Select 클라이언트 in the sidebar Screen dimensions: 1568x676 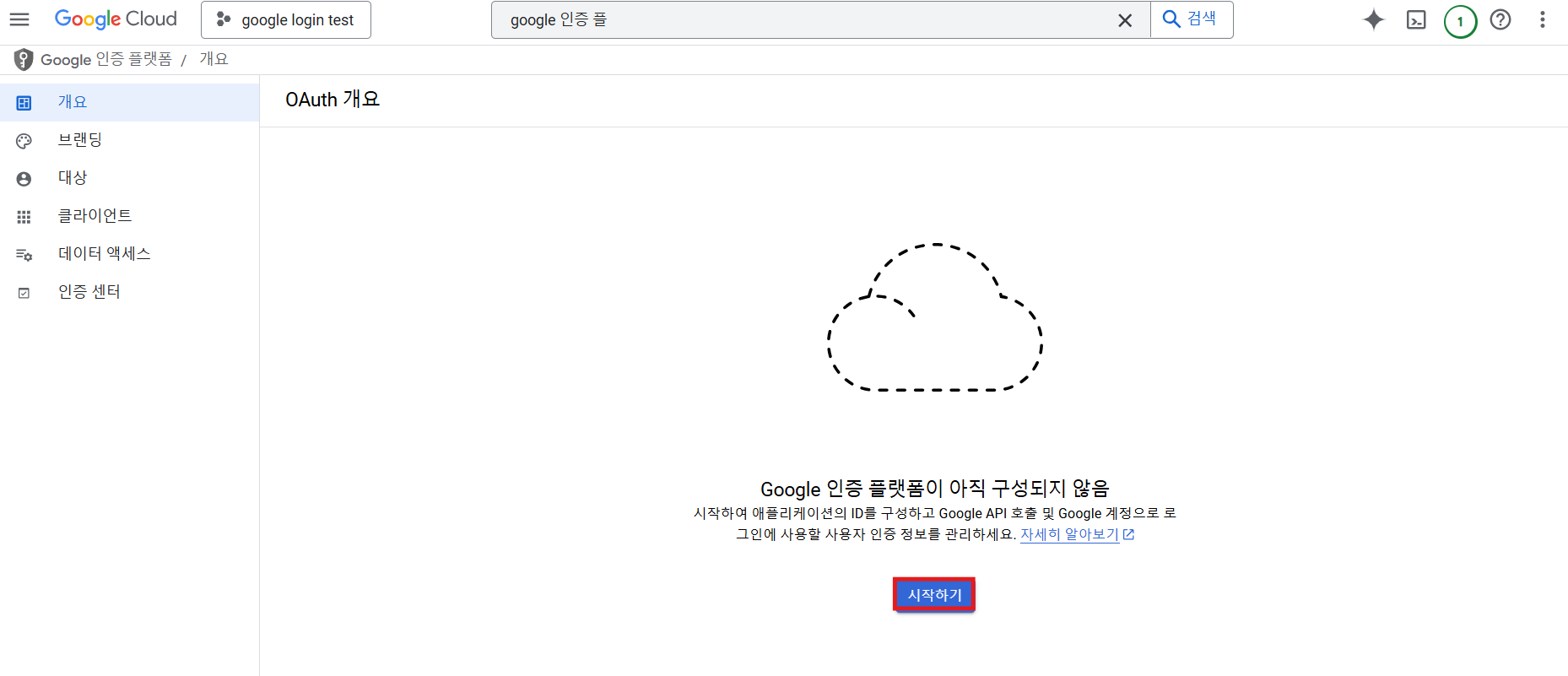tap(129, 216)
